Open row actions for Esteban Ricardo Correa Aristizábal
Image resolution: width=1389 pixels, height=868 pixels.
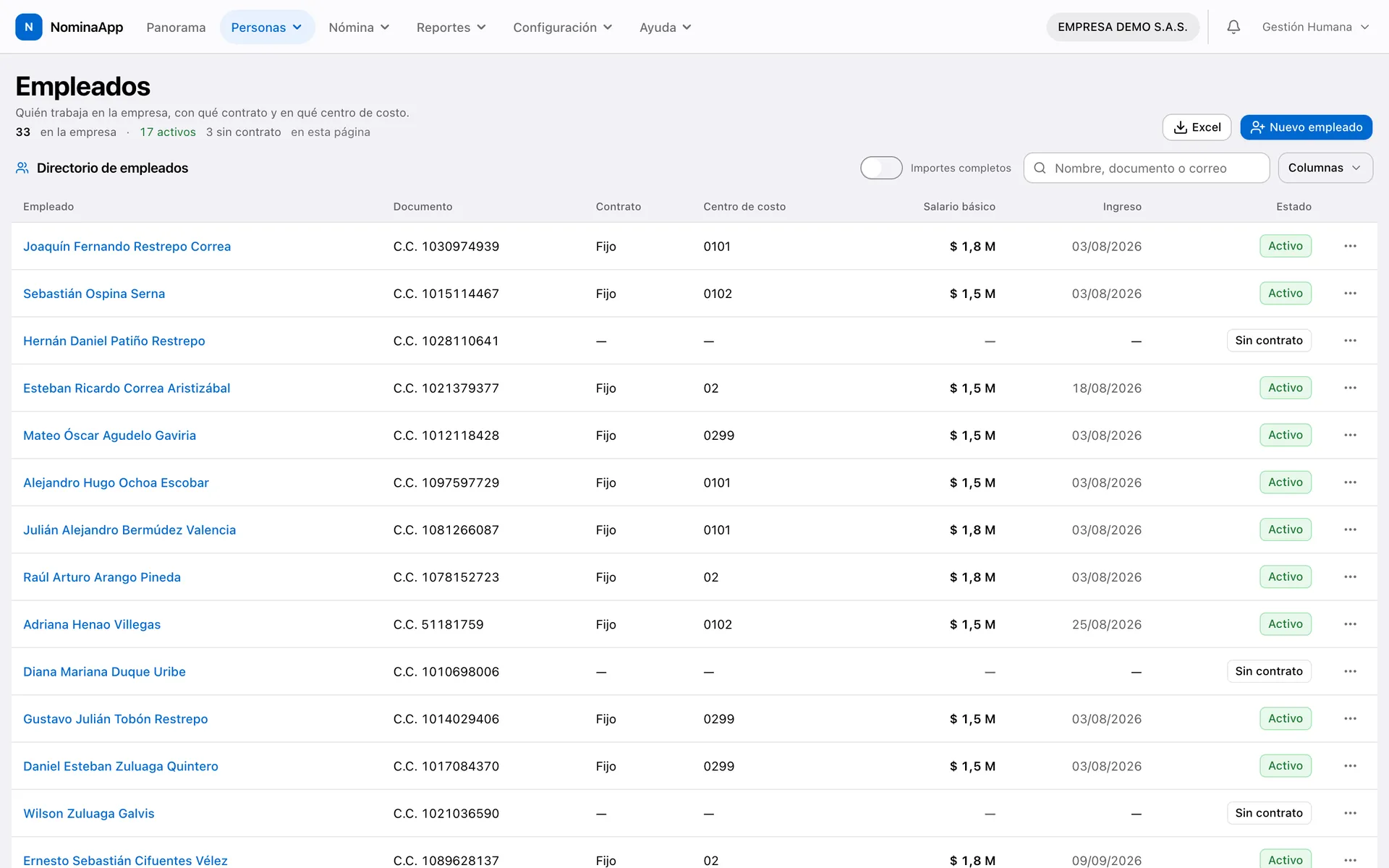(1350, 388)
